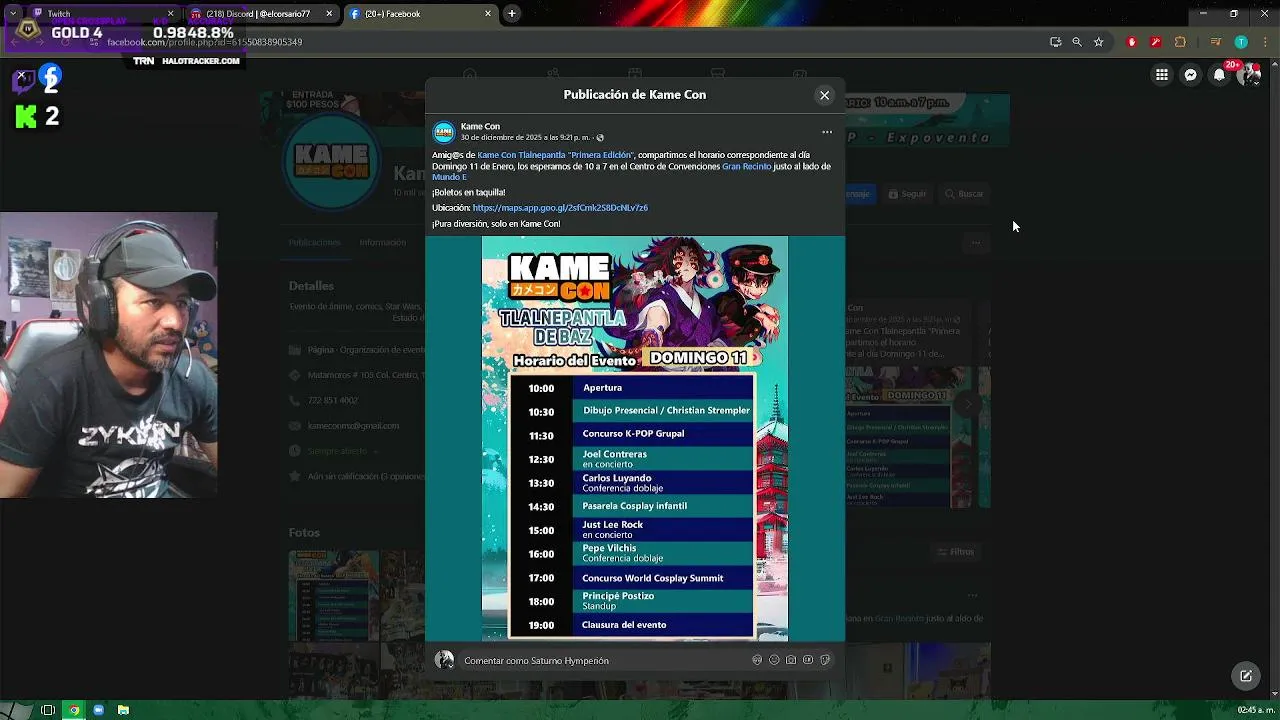Close the Facebook tab

[488, 14]
